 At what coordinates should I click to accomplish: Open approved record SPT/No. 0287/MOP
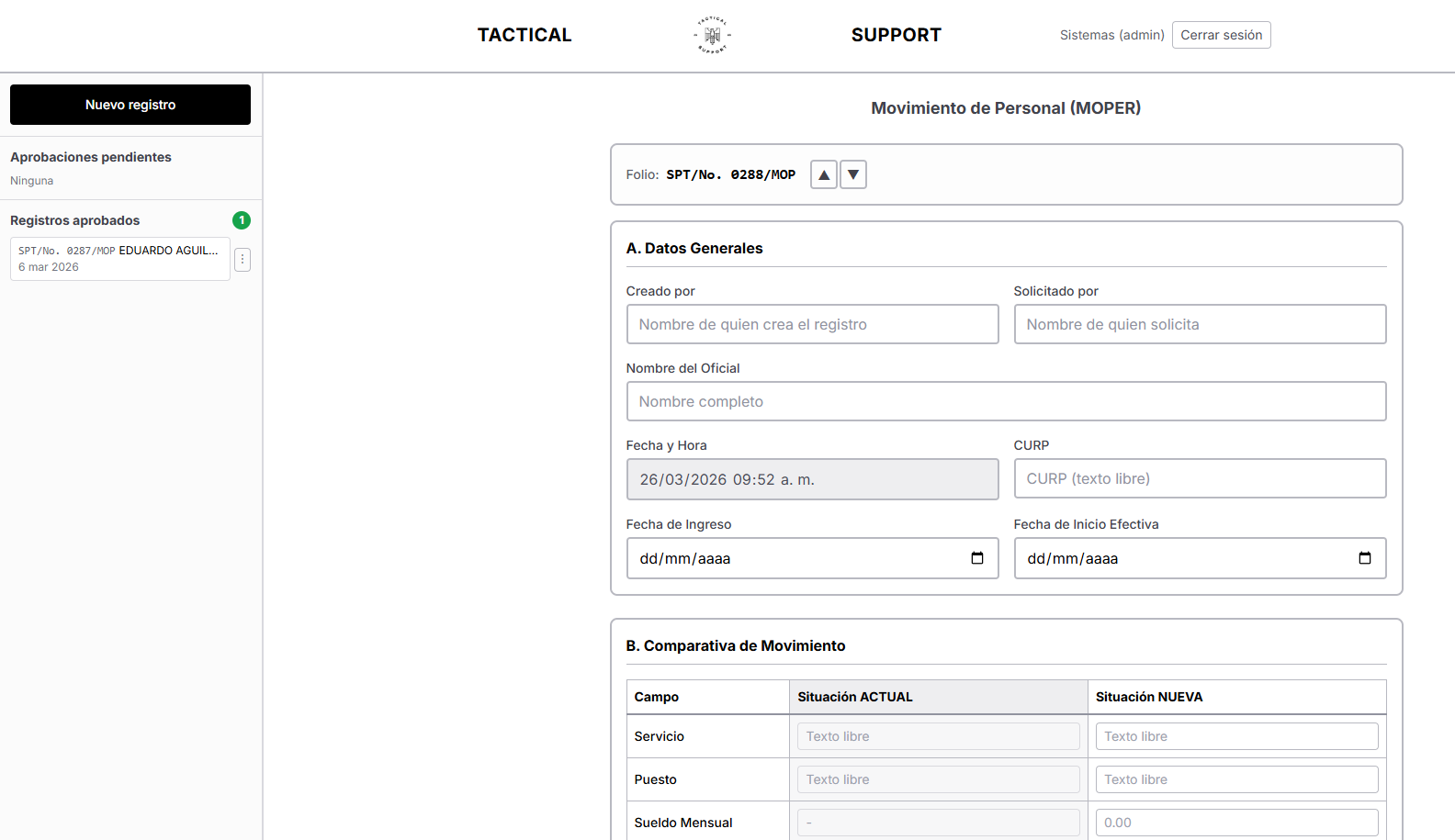120,259
